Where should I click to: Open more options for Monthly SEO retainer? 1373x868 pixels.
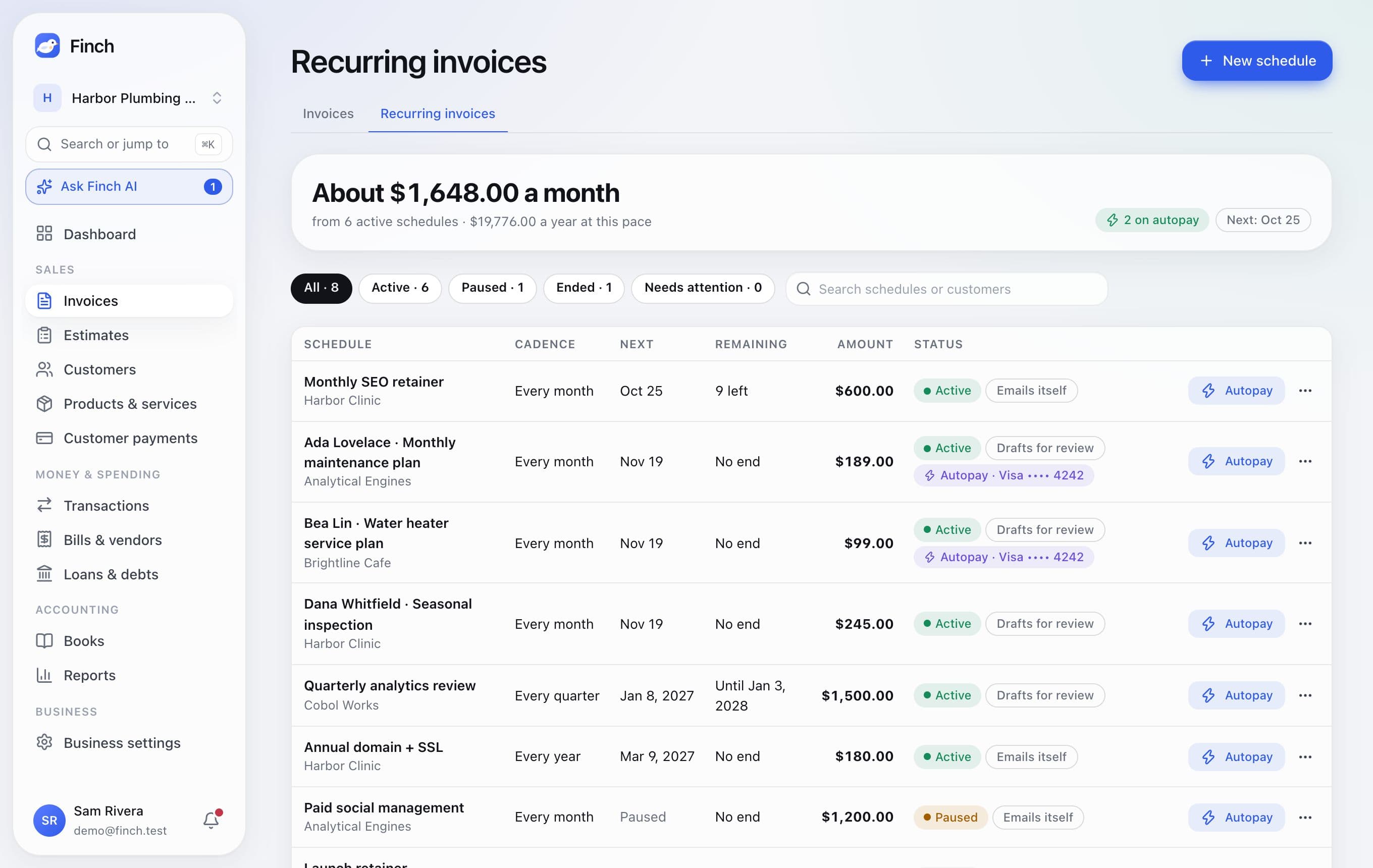point(1305,391)
